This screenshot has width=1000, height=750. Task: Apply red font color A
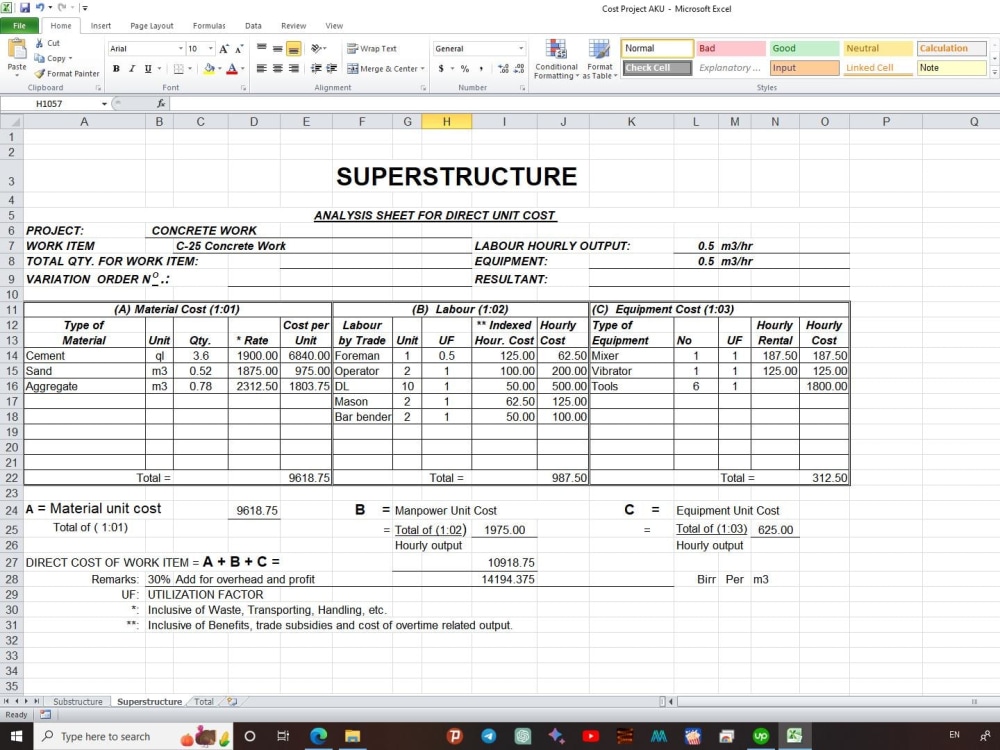(x=232, y=68)
